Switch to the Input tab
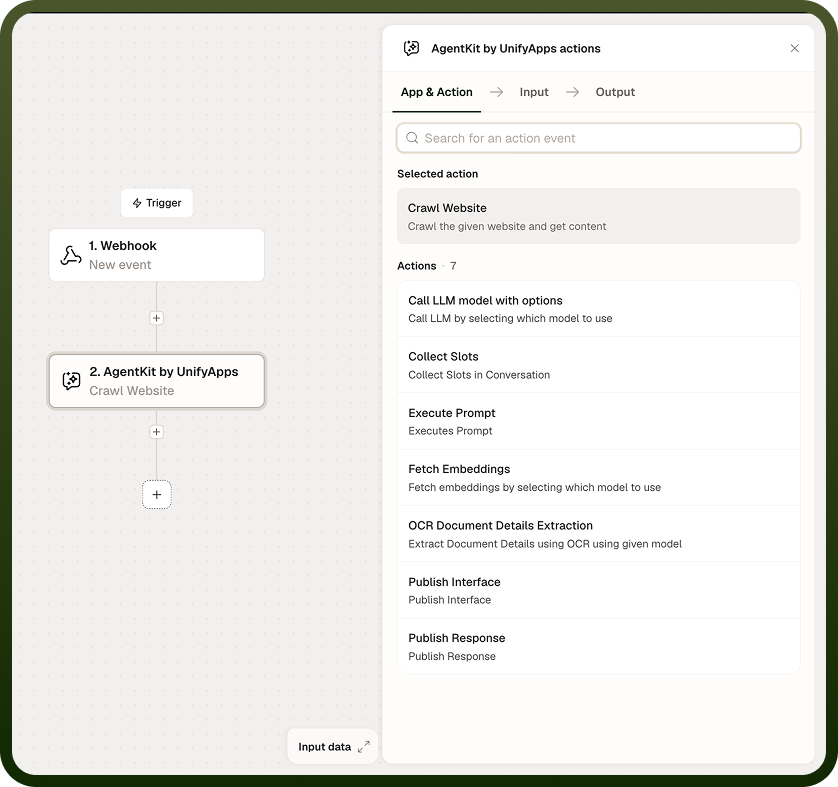The image size is (838, 787). point(534,92)
